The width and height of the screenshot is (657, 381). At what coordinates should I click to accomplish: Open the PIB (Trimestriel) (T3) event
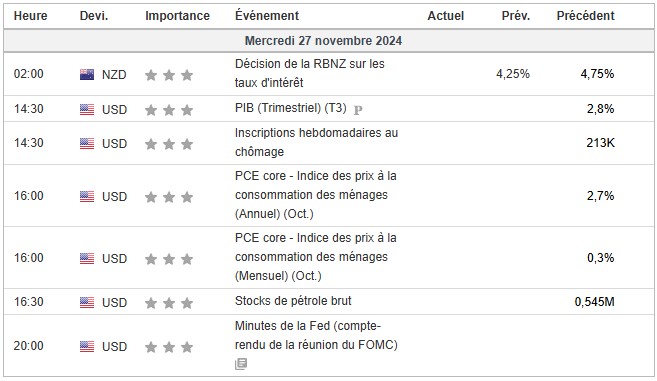coord(291,108)
